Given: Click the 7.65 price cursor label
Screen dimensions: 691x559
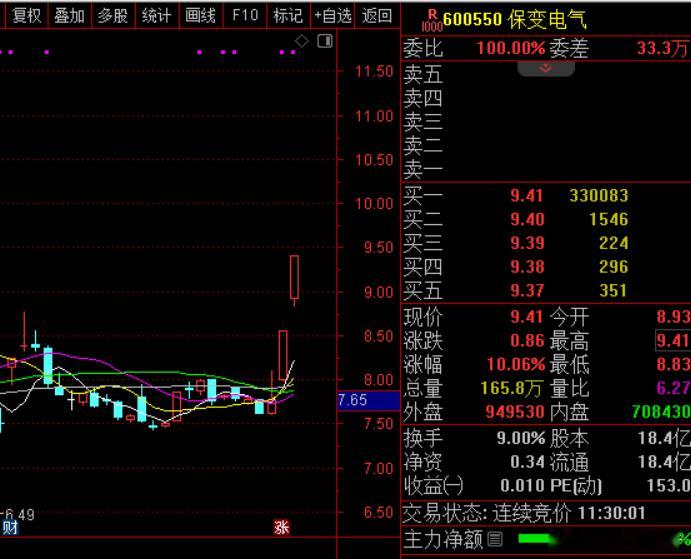Looking at the screenshot, I should 368,400.
